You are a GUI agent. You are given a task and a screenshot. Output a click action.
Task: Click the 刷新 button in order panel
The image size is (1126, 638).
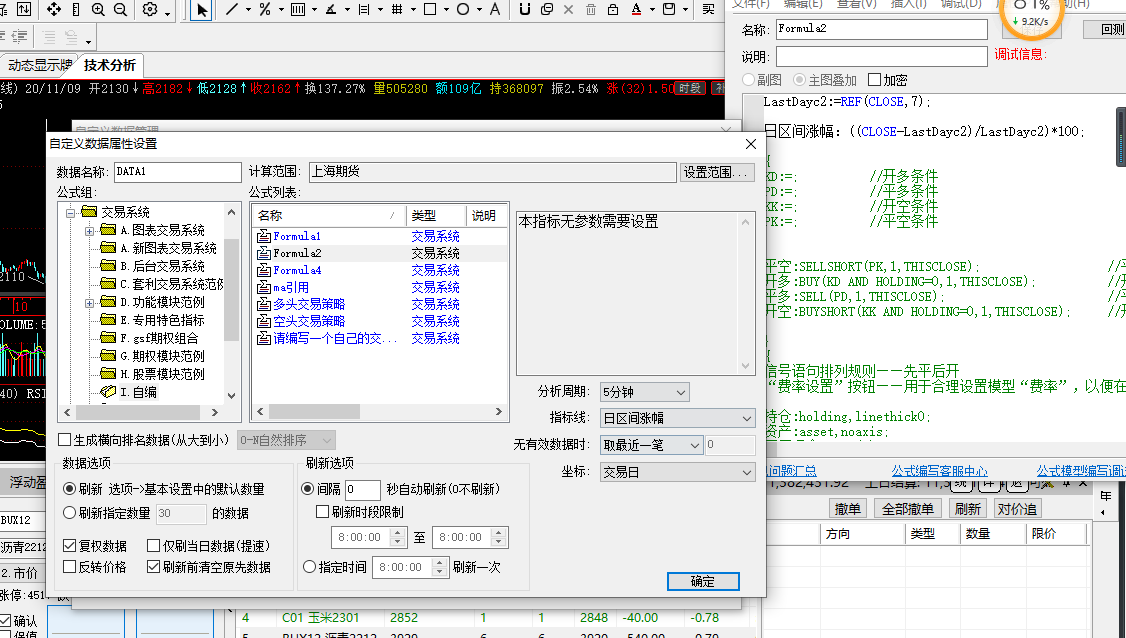[967, 509]
